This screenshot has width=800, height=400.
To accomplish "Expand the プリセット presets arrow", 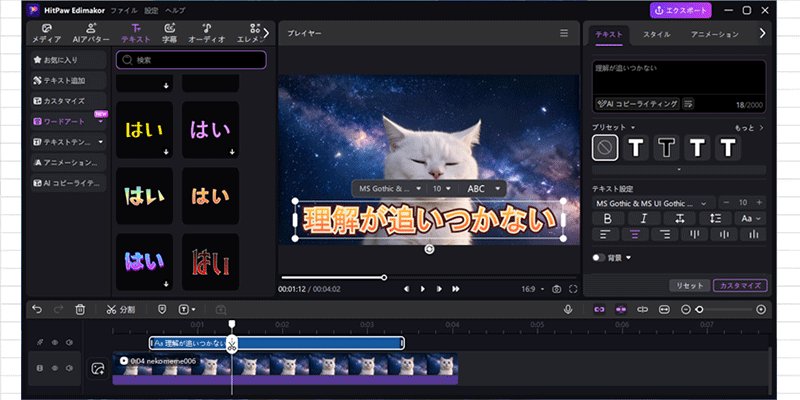I will [633, 128].
